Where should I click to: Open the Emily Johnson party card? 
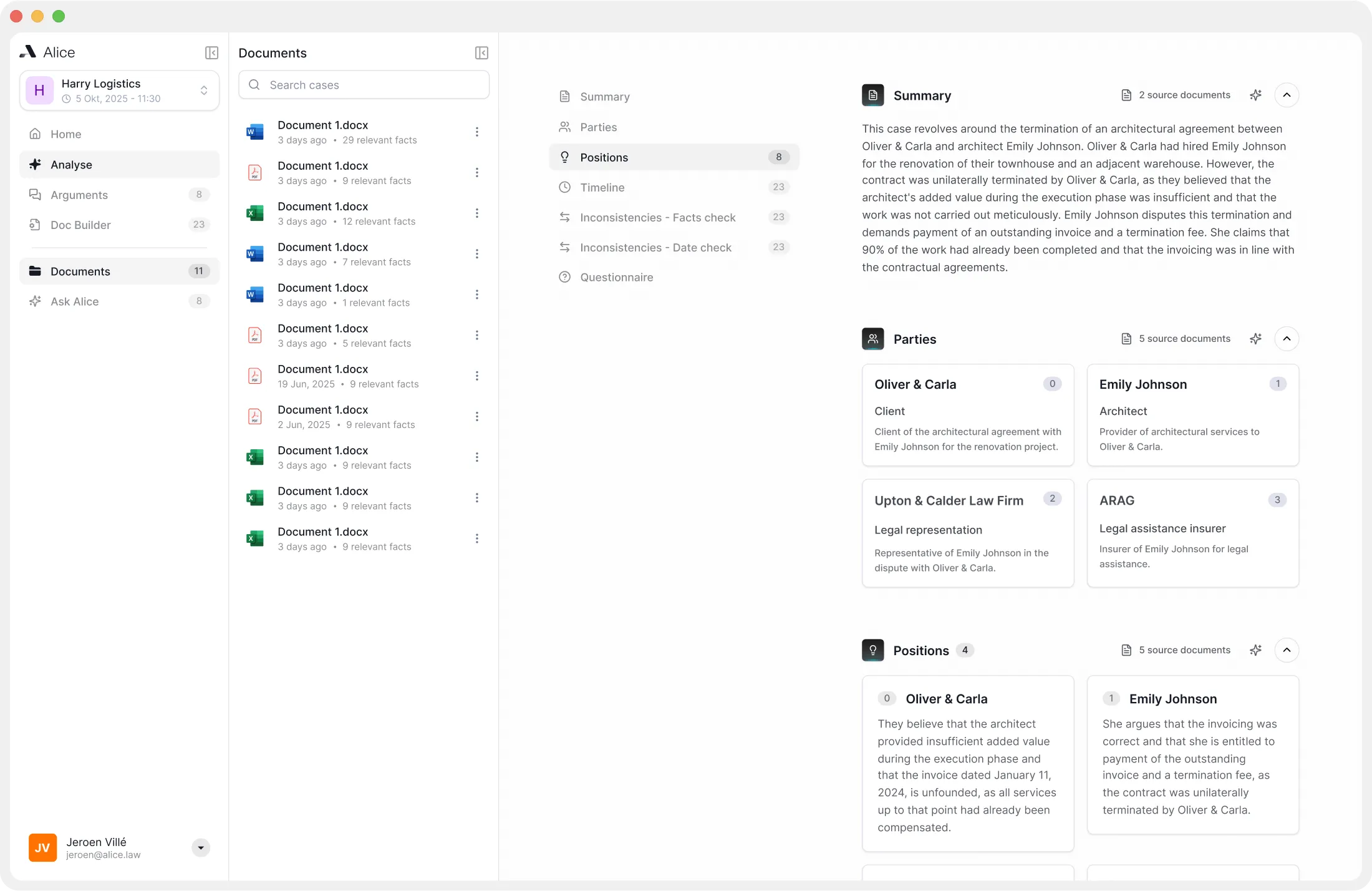[1192, 415]
